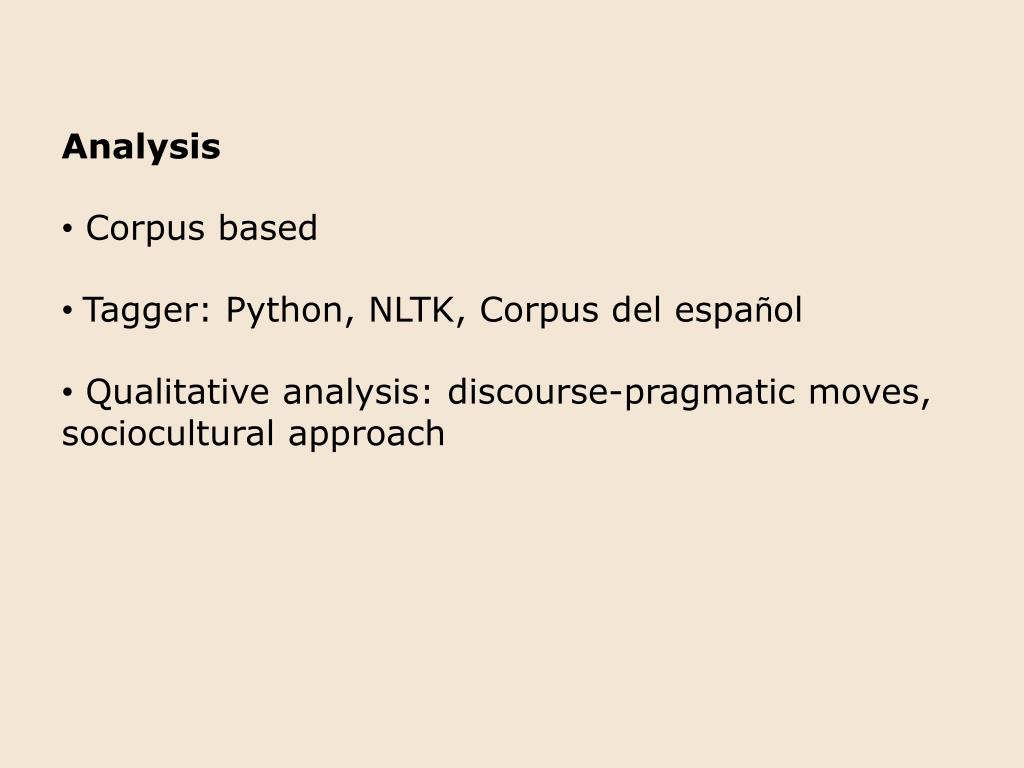This screenshot has height=768, width=1024.
Task: Select the word 'Qualitative' in third bullet
Action: (x=178, y=392)
